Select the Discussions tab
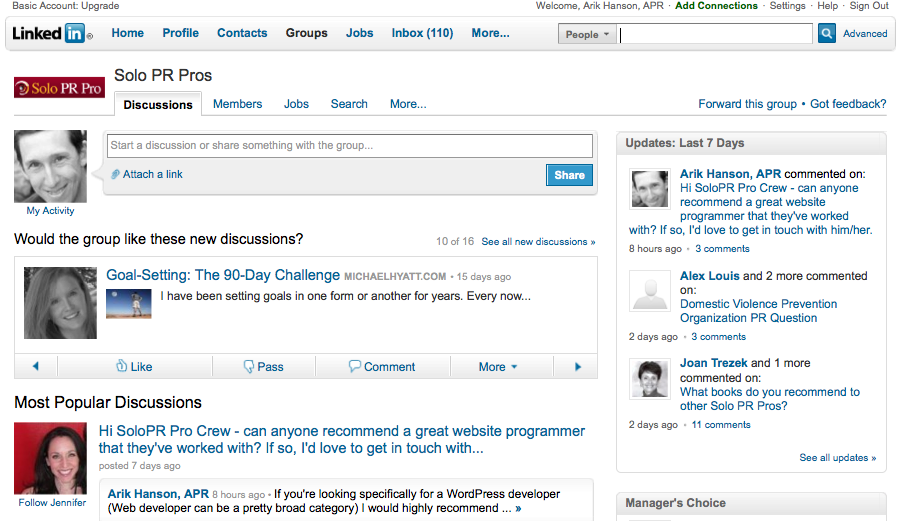This screenshot has height=521, width=897. click(x=158, y=105)
